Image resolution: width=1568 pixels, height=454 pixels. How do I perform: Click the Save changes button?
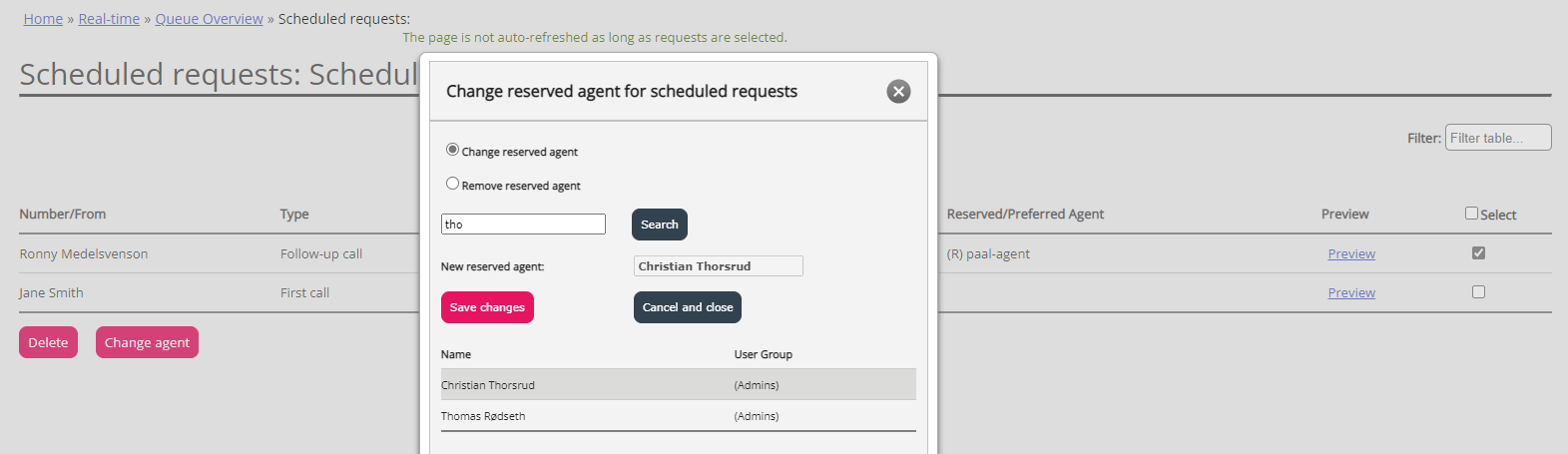(487, 307)
